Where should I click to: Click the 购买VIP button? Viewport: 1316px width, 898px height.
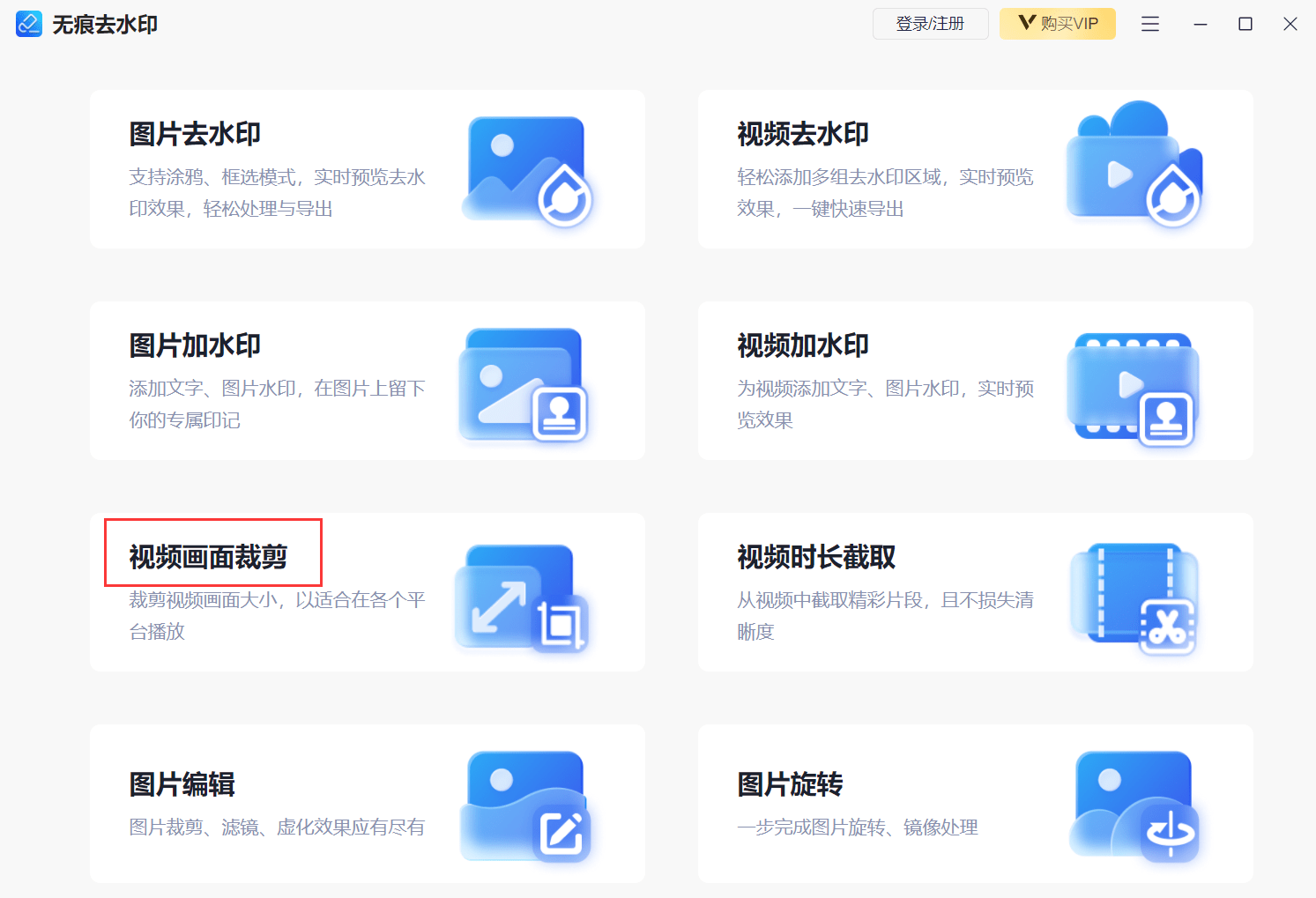[1058, 24]
